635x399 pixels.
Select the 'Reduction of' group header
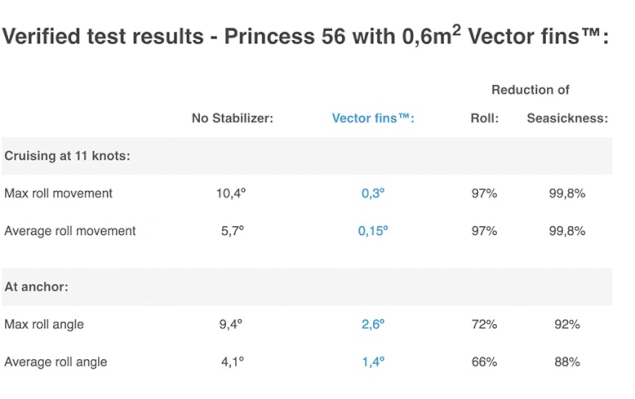(530, 90)
